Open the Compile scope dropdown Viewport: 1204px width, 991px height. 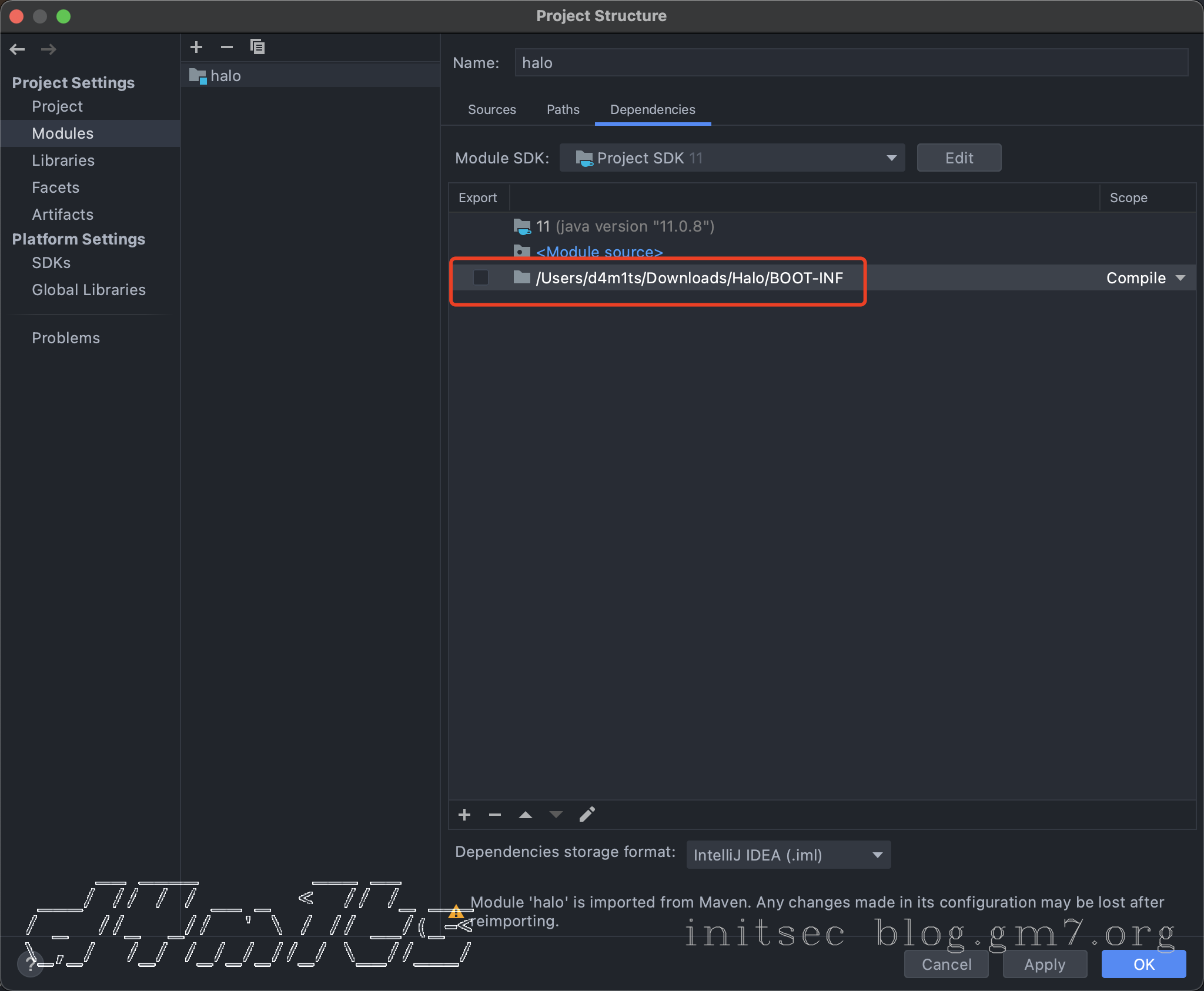click(x=1145, y=278)
